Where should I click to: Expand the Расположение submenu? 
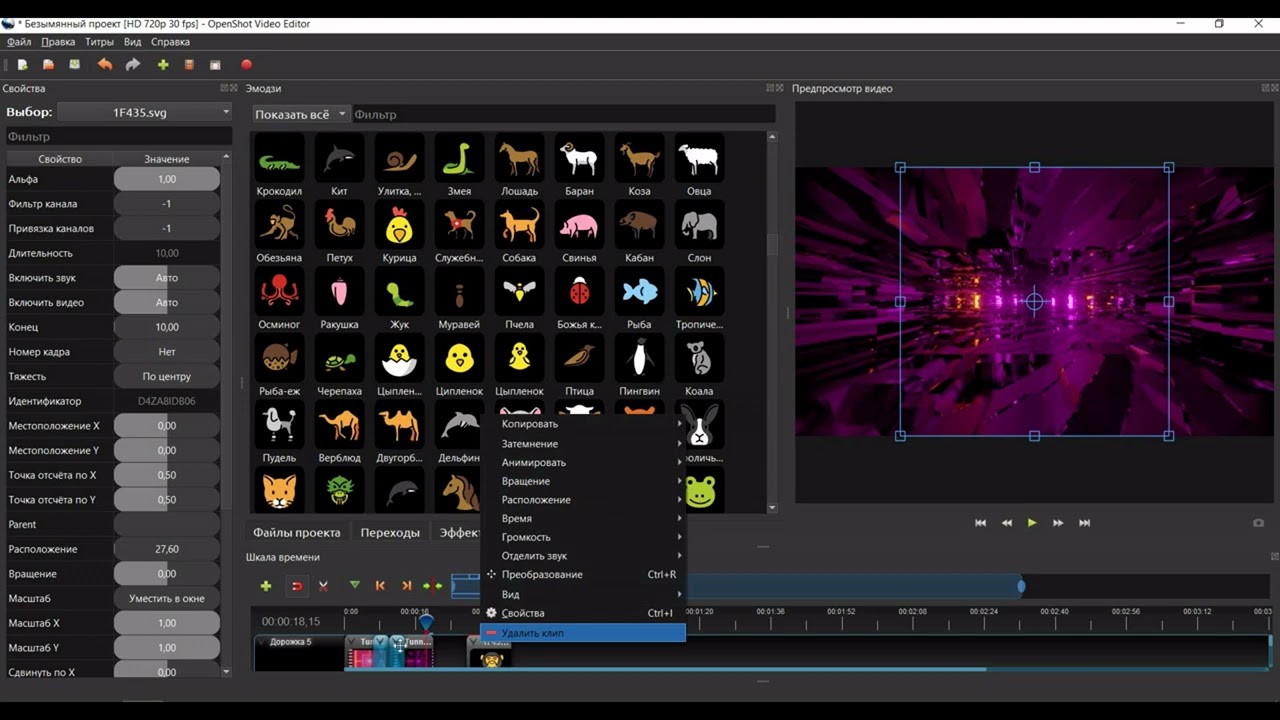[583, 499]
